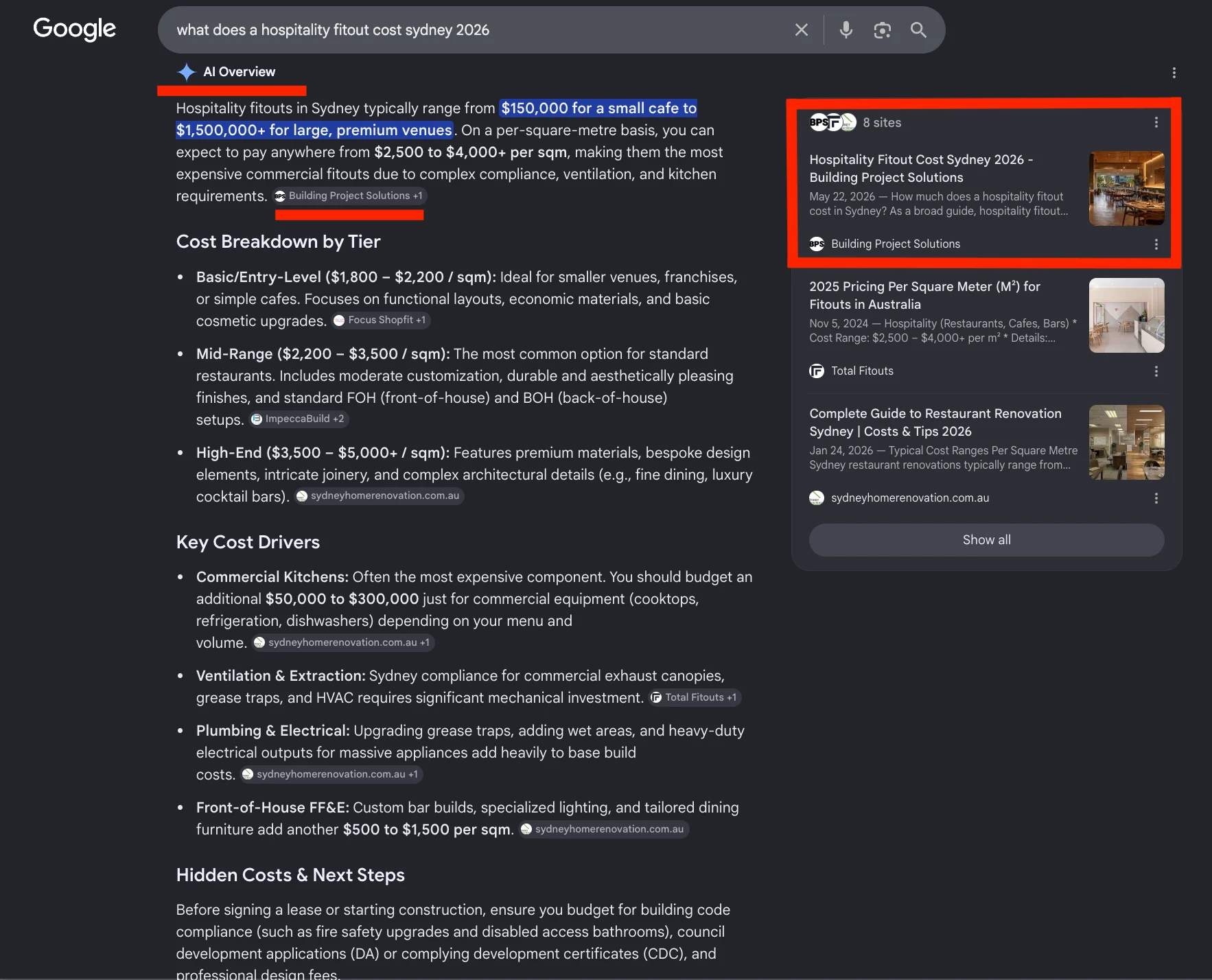The image size is (1212, 980).
Task: Click Building Project Solutions favicon in source card
Action: click(x=817, y=244)
